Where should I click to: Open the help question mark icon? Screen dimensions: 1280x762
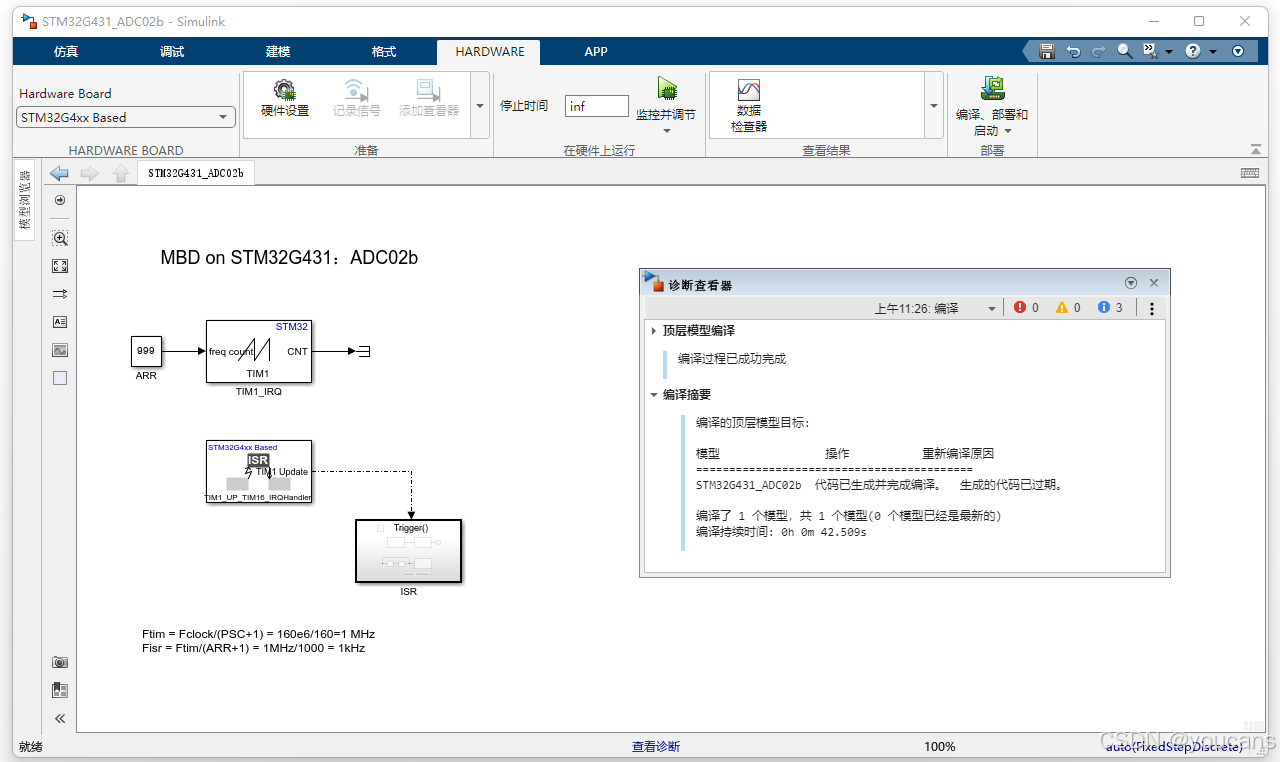[1193, 51]
